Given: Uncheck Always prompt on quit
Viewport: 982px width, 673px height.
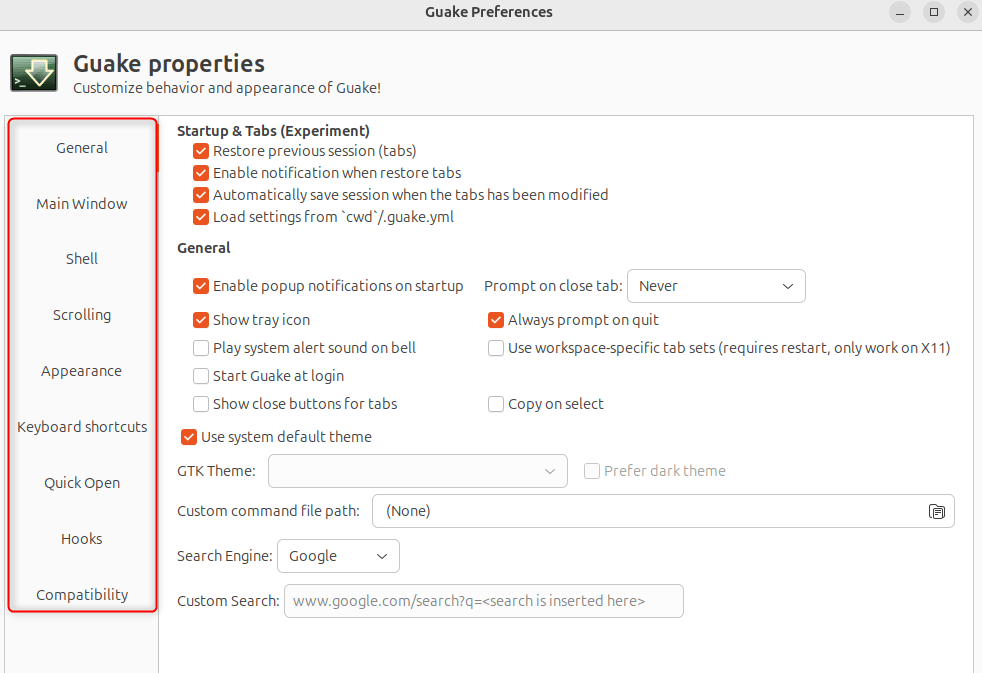Looking at the screenshot, I should tap(496, 320).
